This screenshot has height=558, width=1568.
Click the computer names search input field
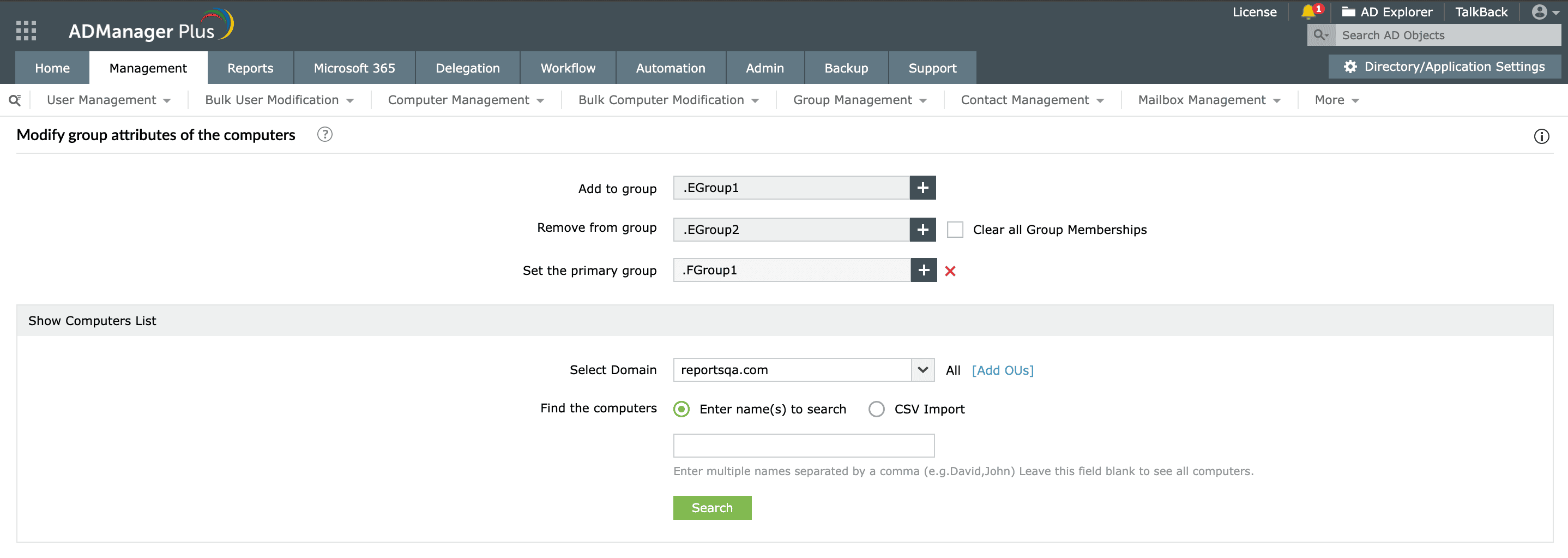tap(803, 445)
